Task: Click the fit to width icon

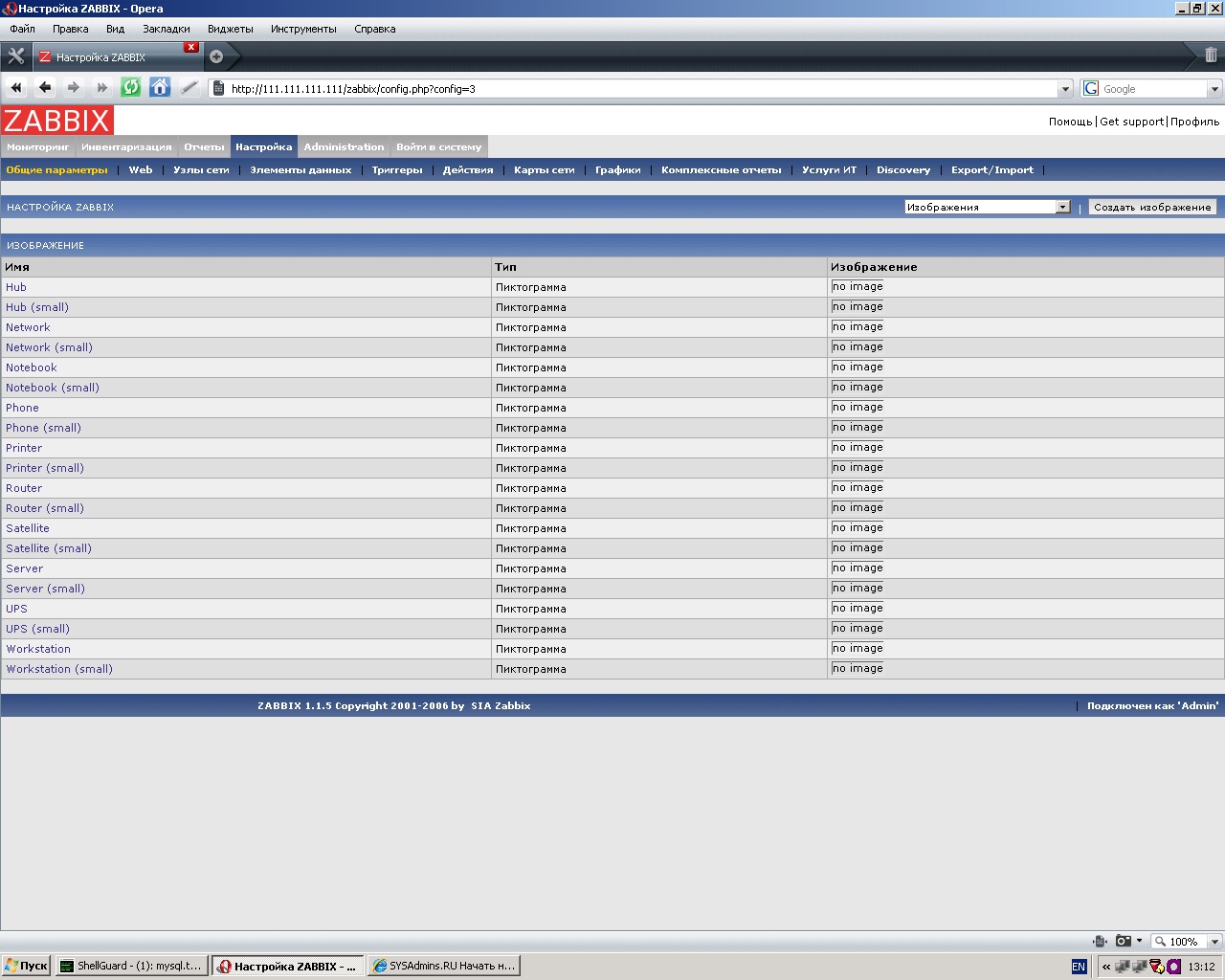Action: pos(1101,941)
